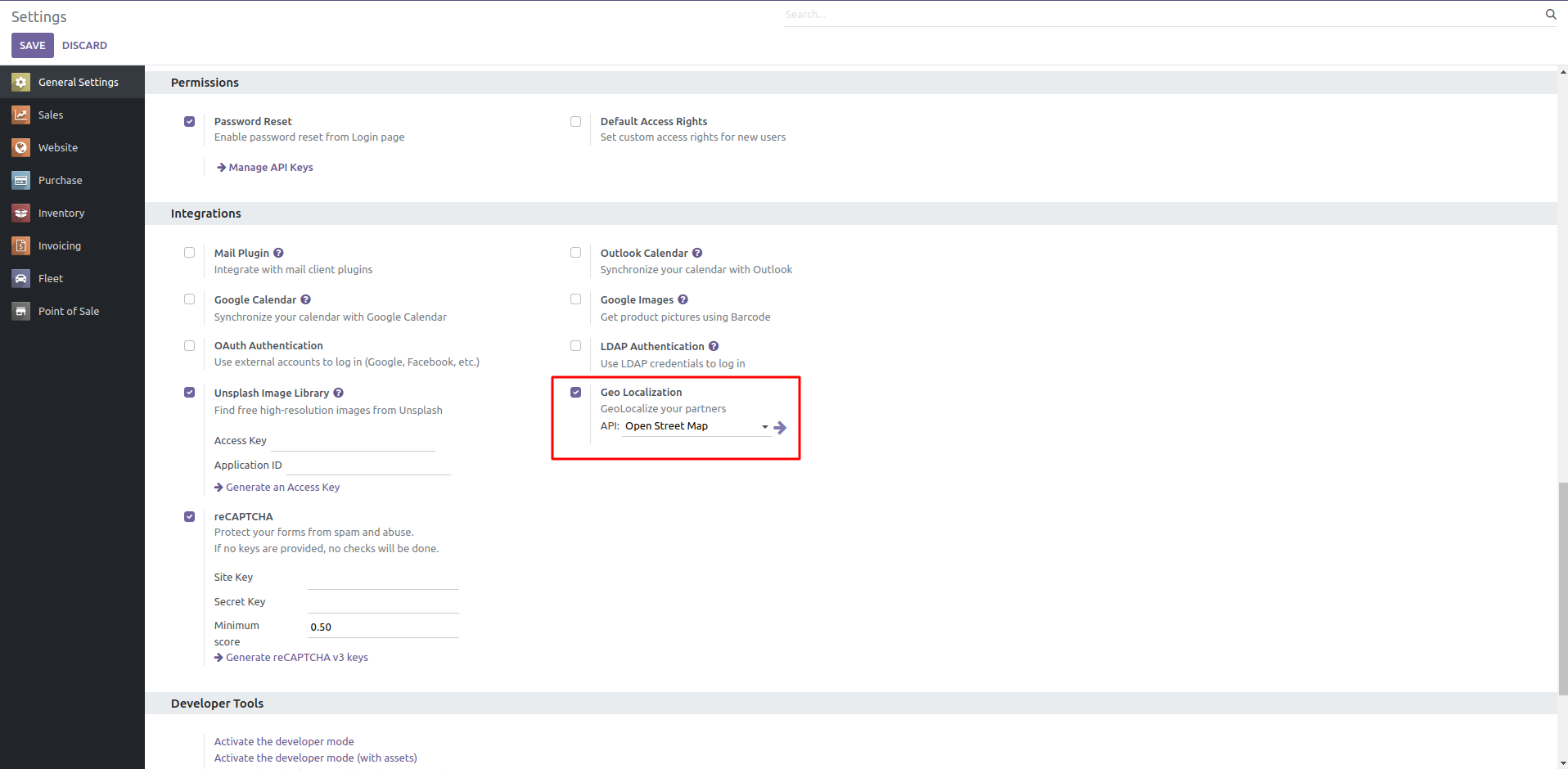Click the vertical page scrollbar
Viewport: 1568px width, 769px height.
click(x=1562, y=589)
